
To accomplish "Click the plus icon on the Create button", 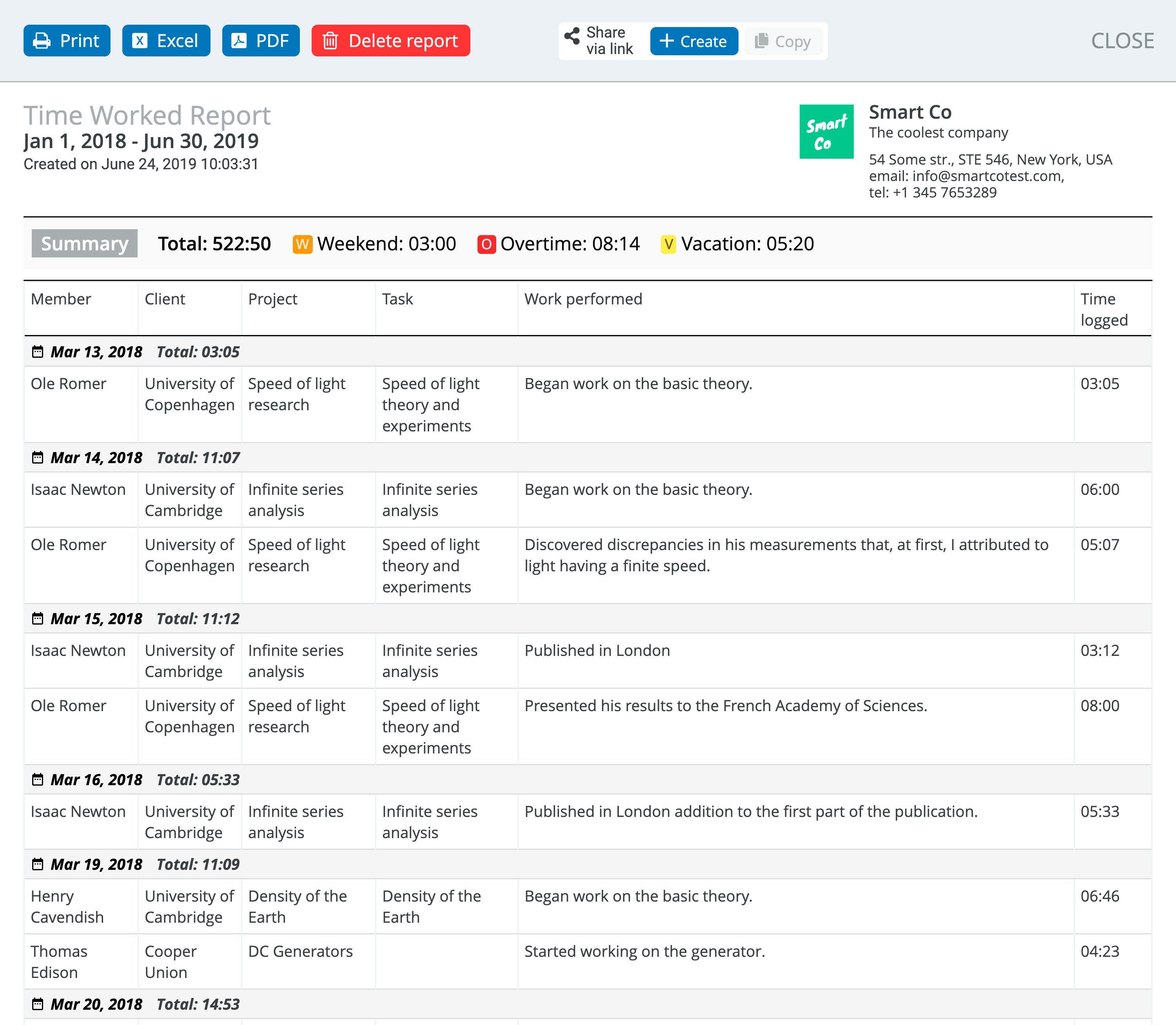I will [667, 41].
